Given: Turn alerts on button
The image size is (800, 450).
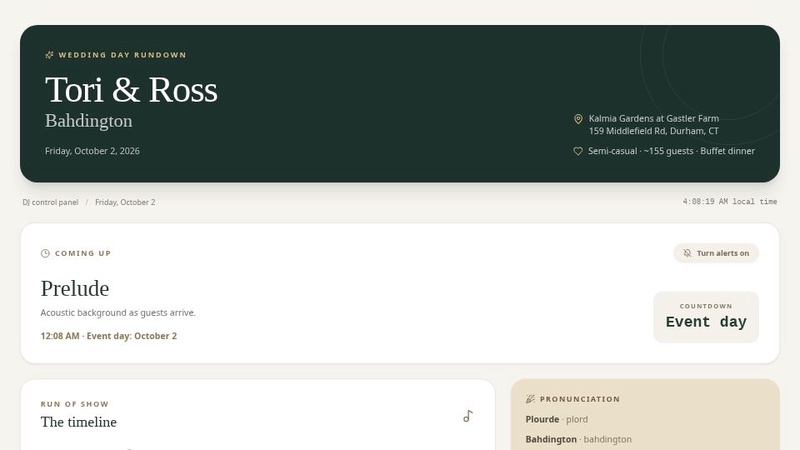Looking at the screenshot, I should coord(716,253).
